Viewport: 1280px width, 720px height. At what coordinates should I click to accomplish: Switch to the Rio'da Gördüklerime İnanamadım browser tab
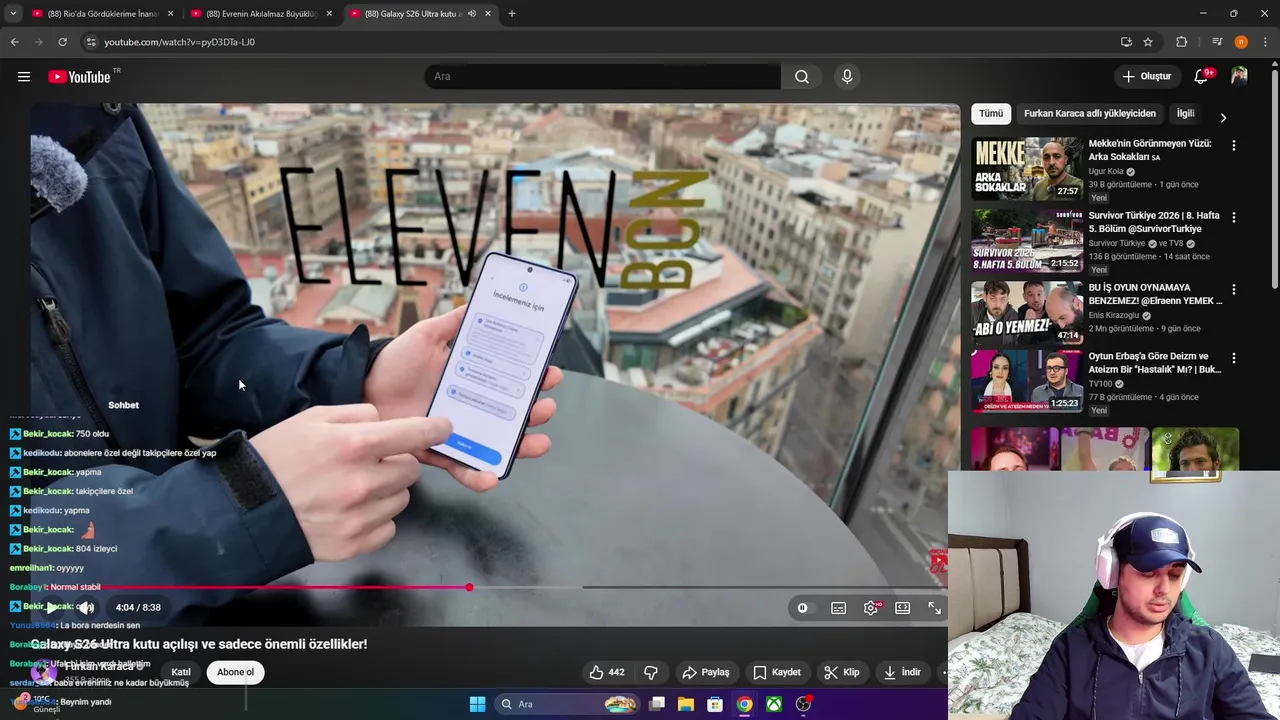102,14
